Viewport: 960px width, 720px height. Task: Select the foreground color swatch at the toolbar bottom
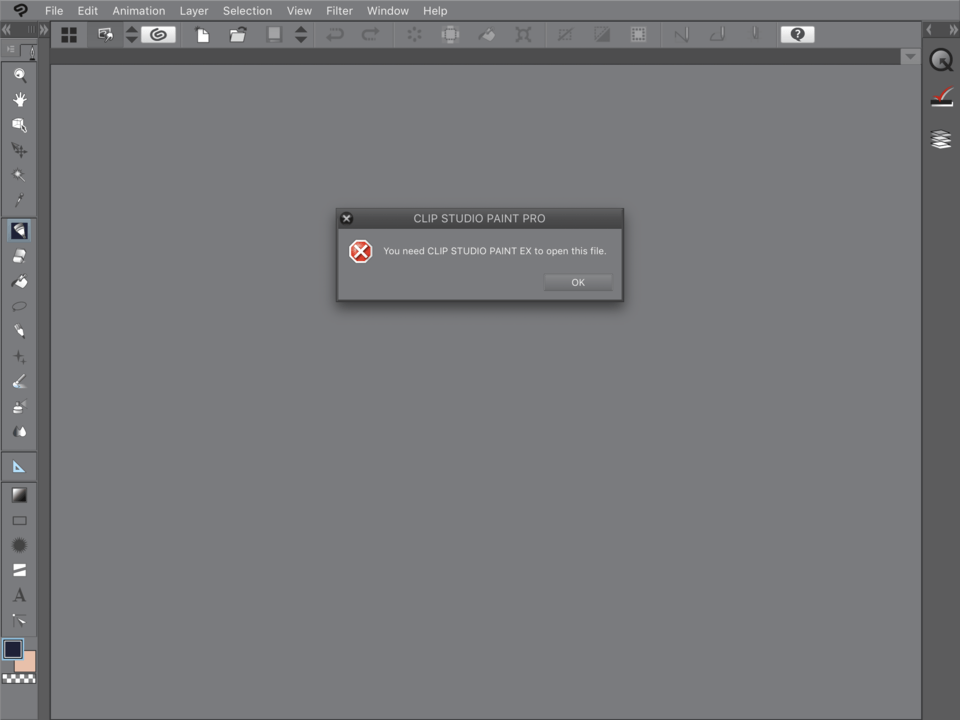12,650
